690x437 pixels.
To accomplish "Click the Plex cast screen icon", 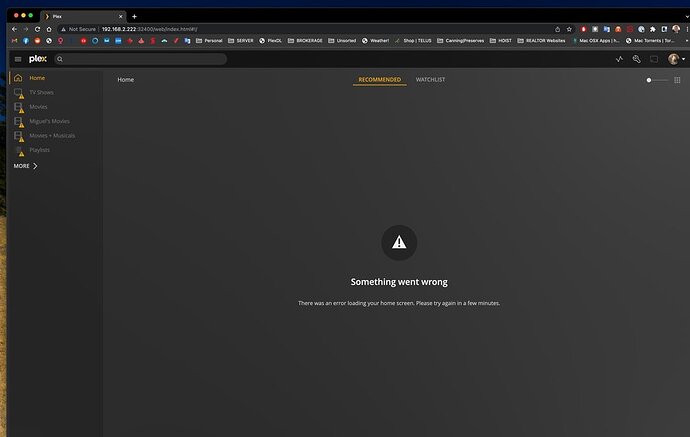I will [x=654, y=59].
